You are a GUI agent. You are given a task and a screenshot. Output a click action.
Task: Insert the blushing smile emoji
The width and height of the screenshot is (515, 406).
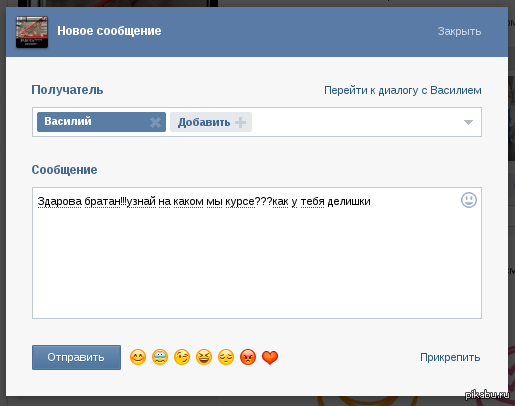pyautogui.click(x=138, y=357)
